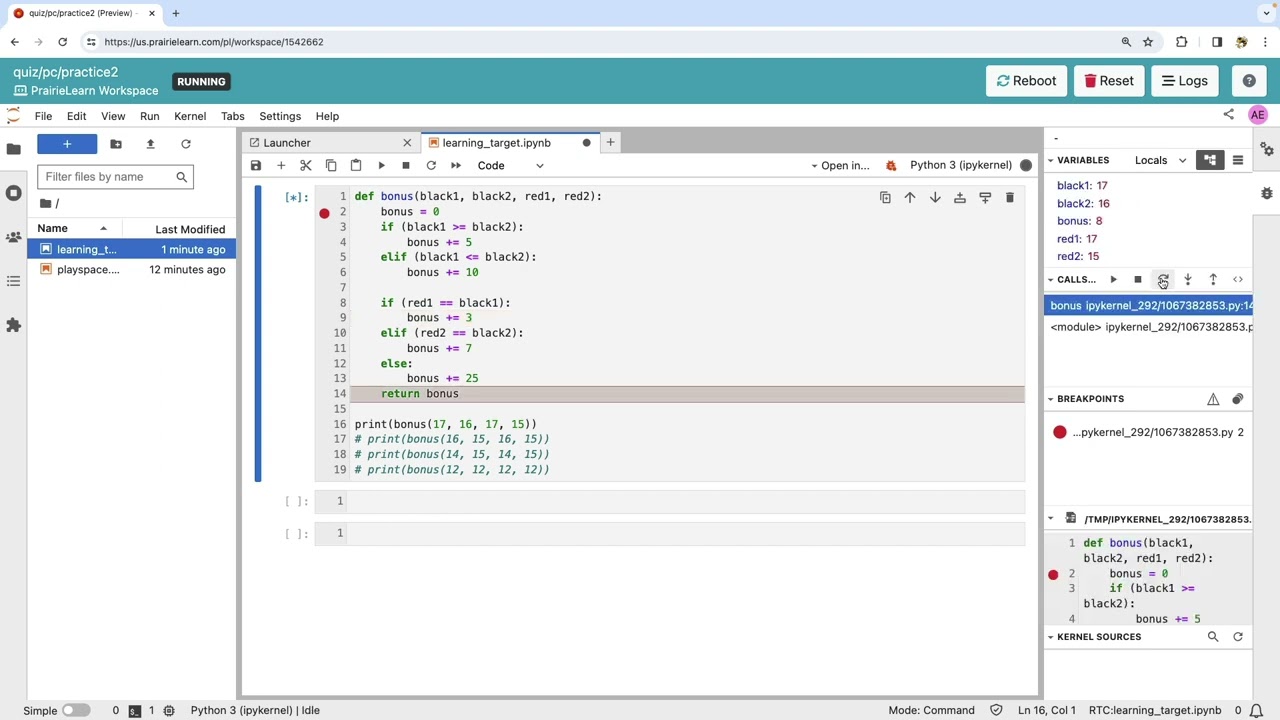Expand the Kernel Sources section
Viewport: 1280px width, 720px height.
pyautogui.click(x=1051, y=637)
